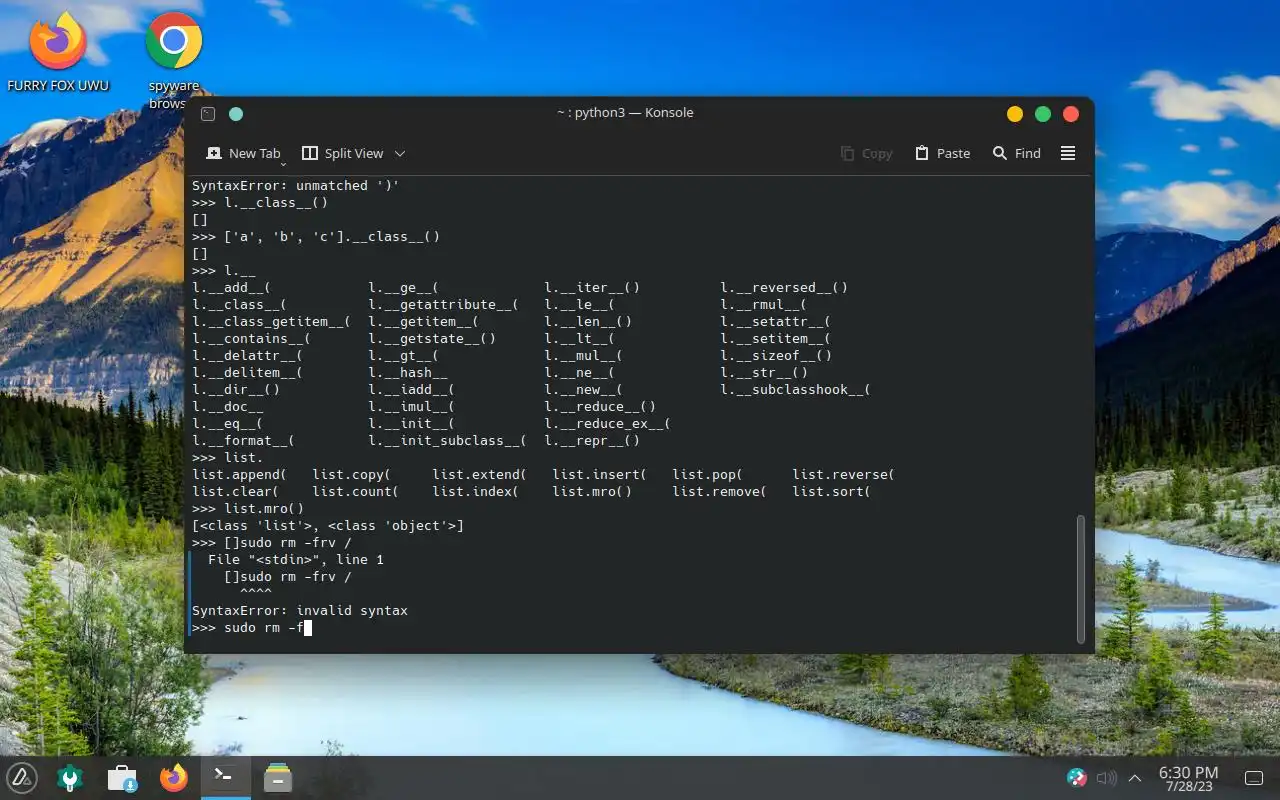Click the completion list.reverse(
The height and width of the screenshot is (800, 1280).
(x=844, y=475)
